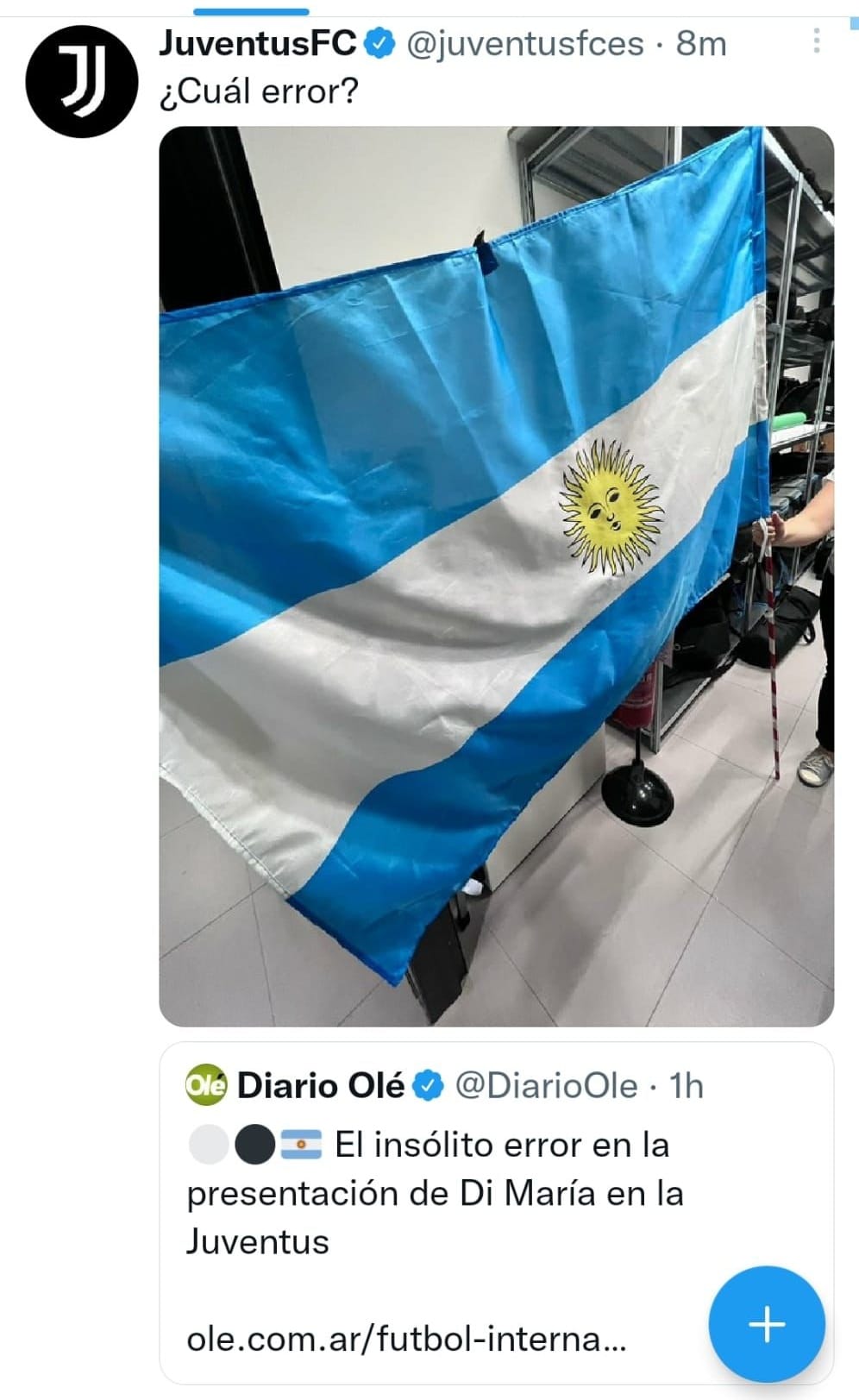Viewport: 859px width, 1400px height.
Task: Tap Diario Olé's verified badge
Action: point(428,1086)
